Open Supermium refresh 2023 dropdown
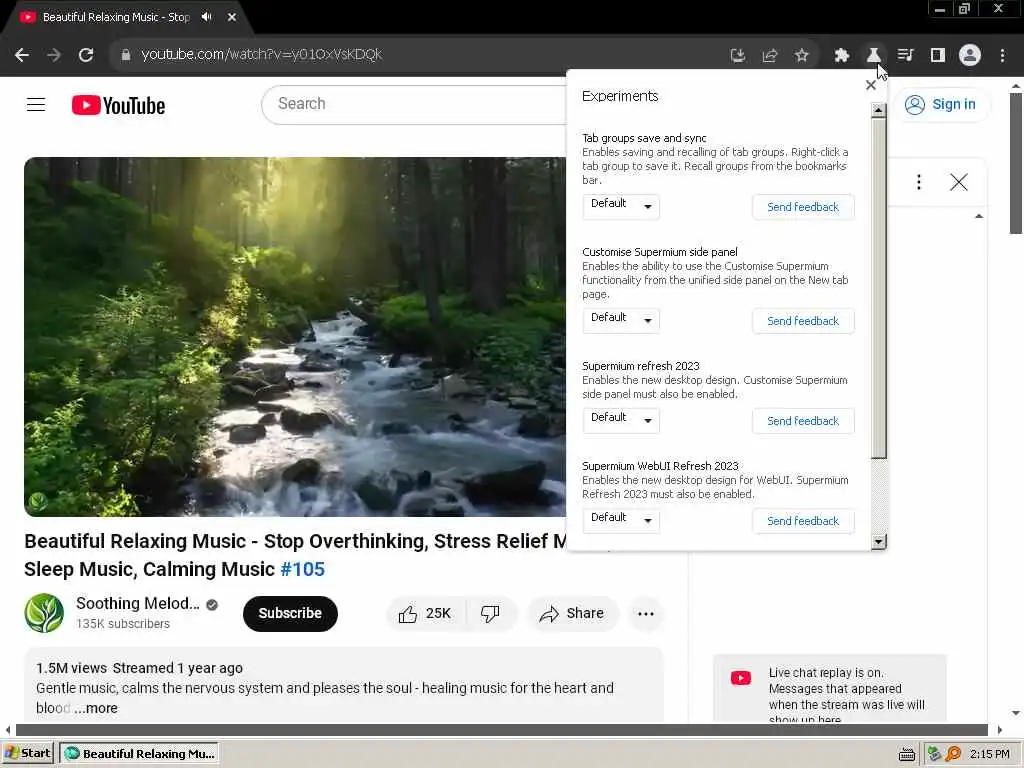 click(621, 420)
